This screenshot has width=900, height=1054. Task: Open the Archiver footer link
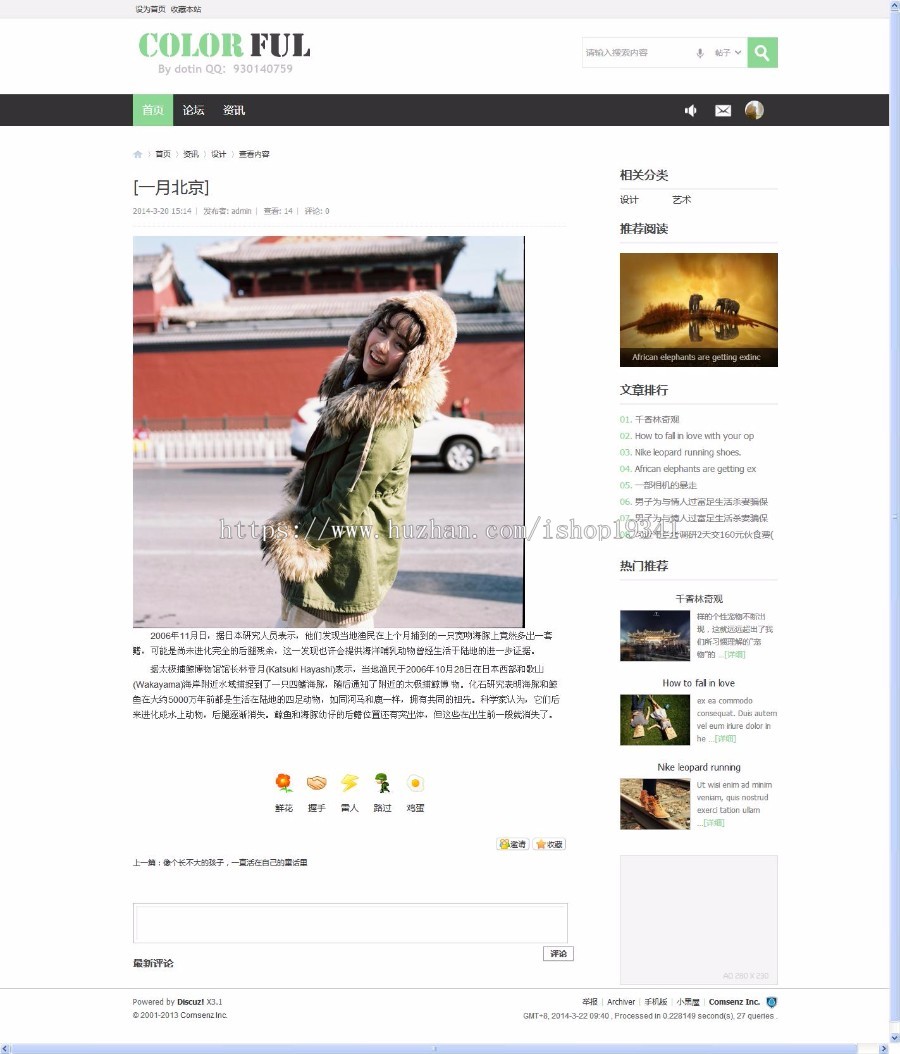[621, 1001]
